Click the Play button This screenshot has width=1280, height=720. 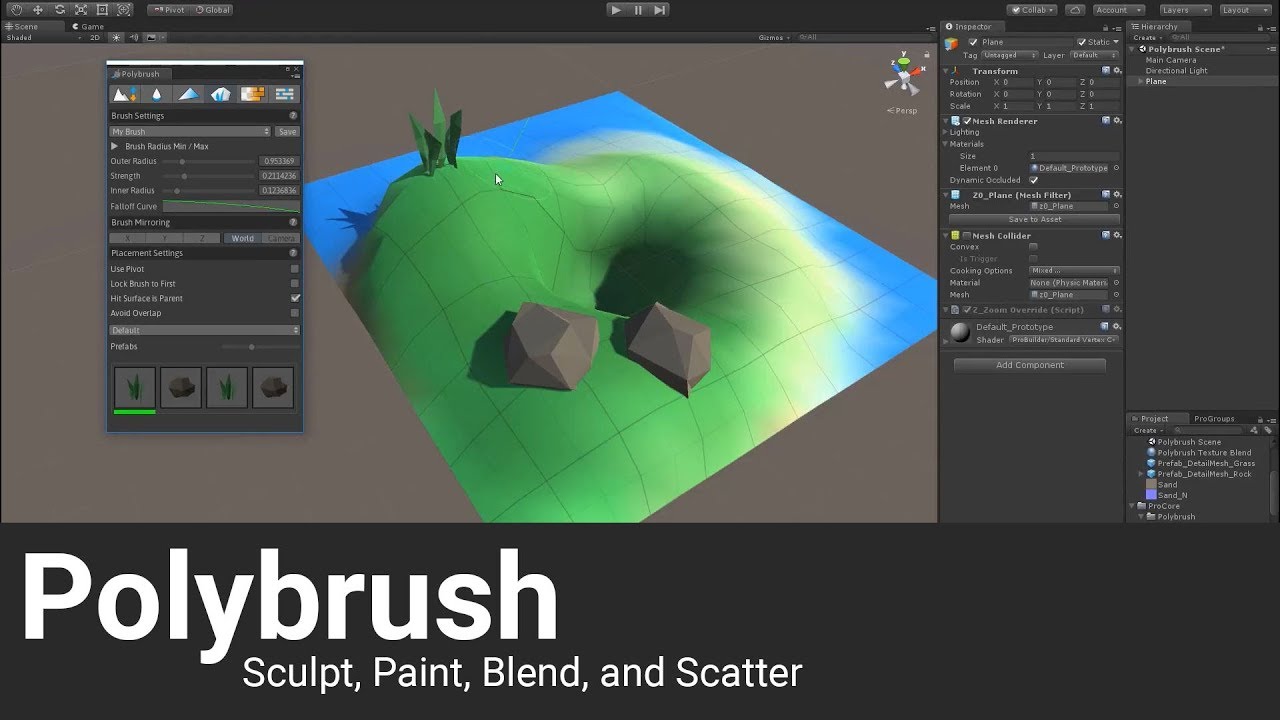616,10
